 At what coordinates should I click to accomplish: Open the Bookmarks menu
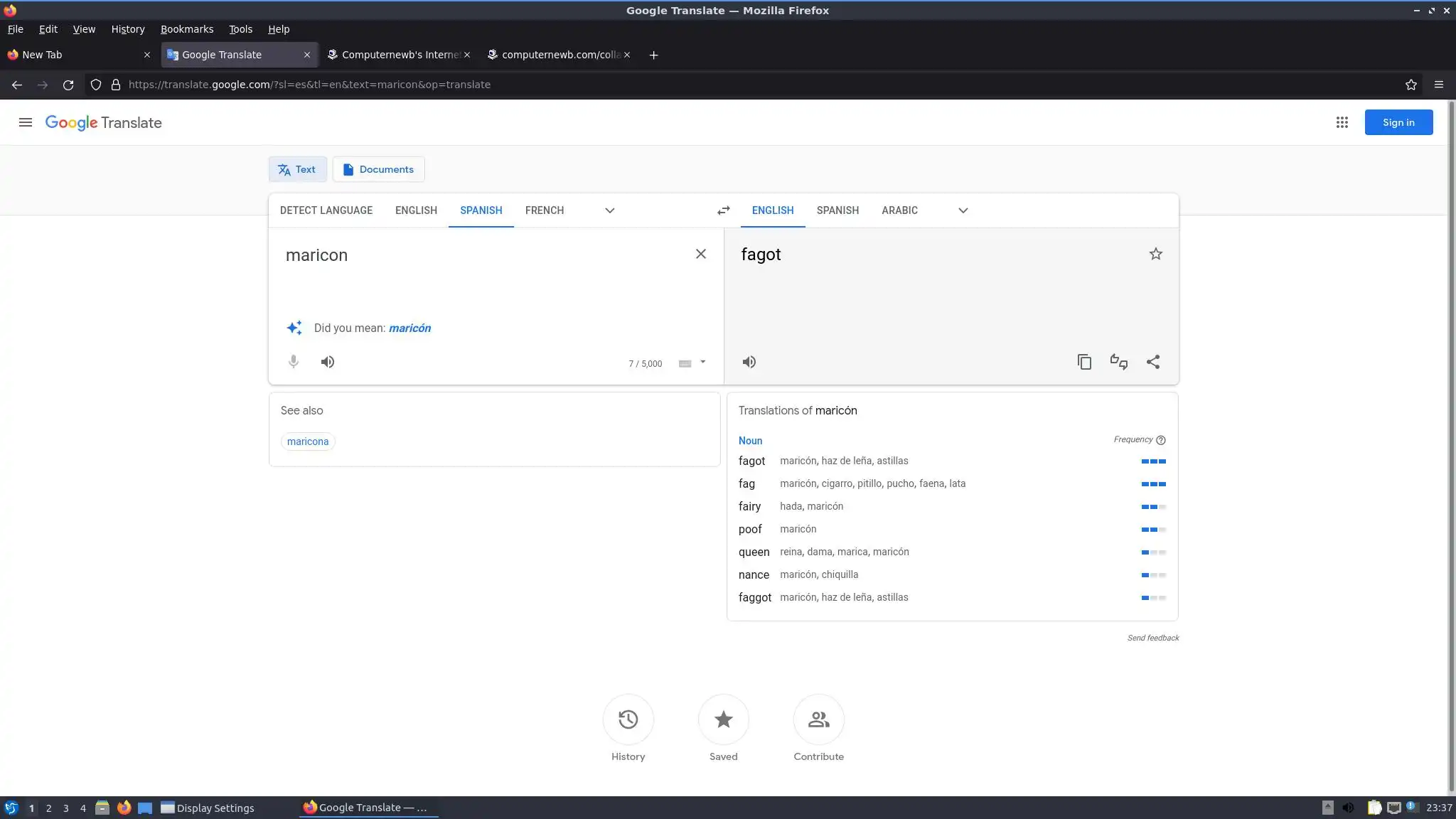186,29
